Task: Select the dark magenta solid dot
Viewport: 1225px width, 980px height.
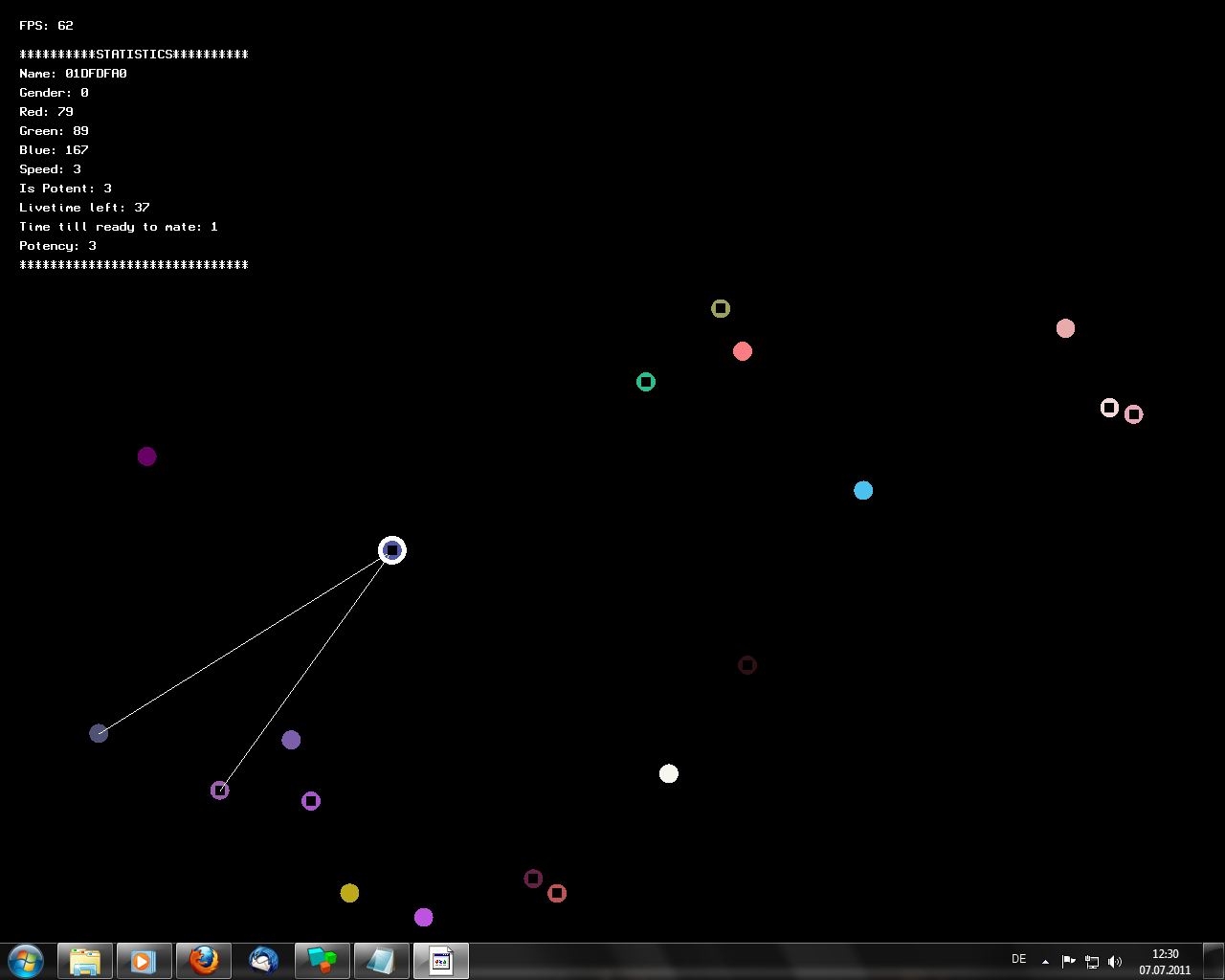Action: pyautogui.click(x=146, y=457)
